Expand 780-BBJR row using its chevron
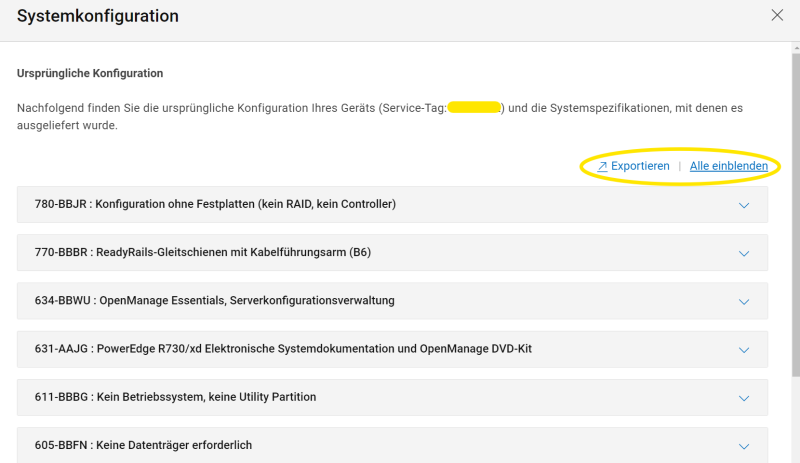The height and width of the screenshot is (463, 800). point(744,205)
